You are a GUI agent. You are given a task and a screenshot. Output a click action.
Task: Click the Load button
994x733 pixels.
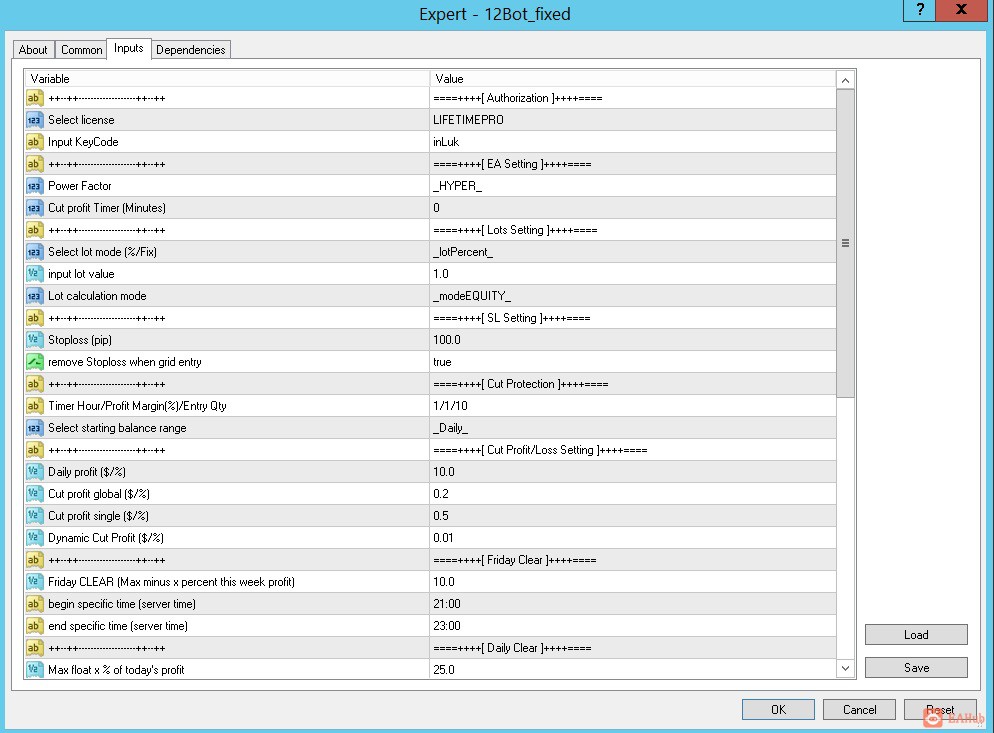click(916, 635)
